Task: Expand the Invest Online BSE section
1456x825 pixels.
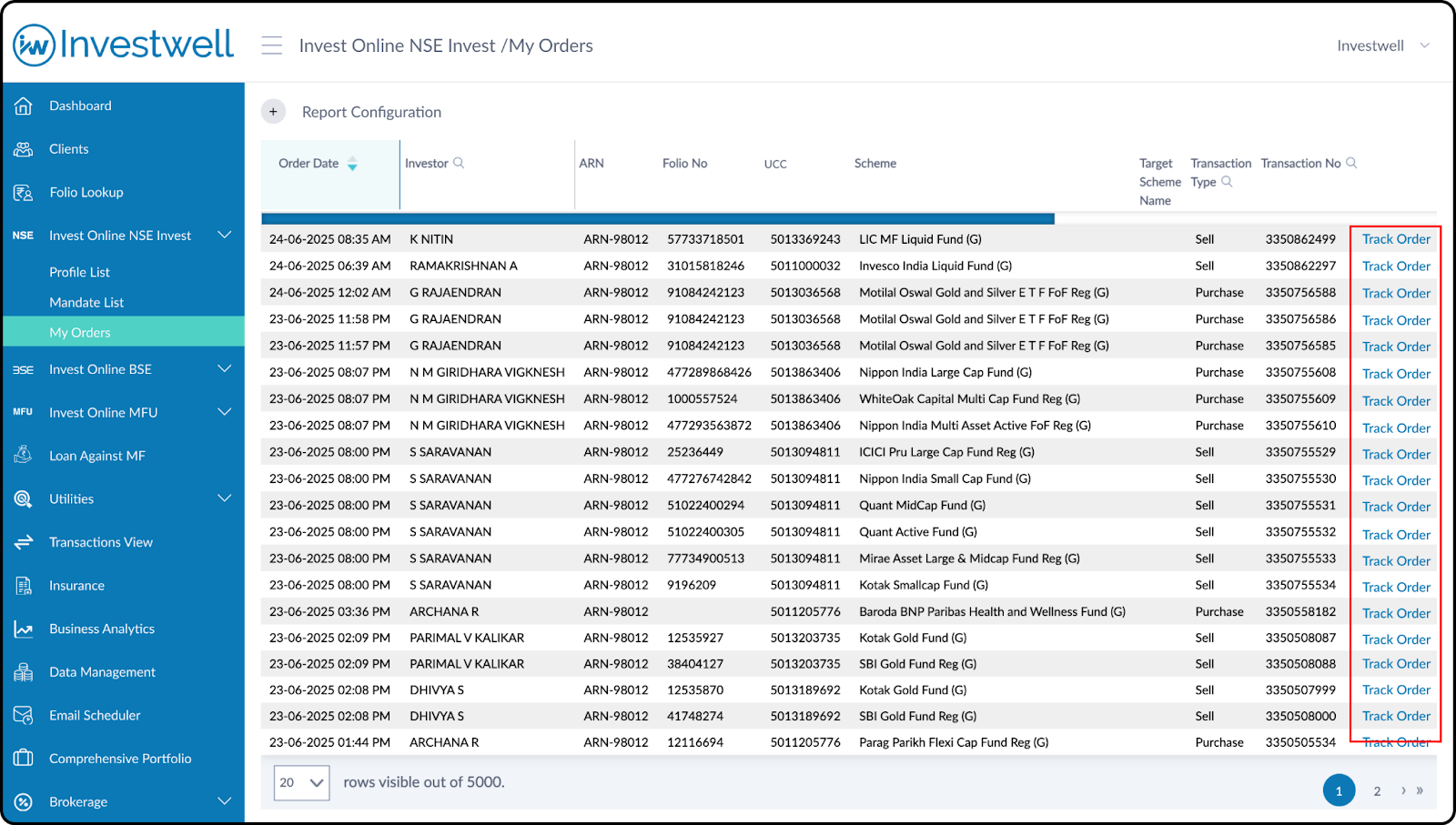Action: pyautogui.click(x=225, y=368)
